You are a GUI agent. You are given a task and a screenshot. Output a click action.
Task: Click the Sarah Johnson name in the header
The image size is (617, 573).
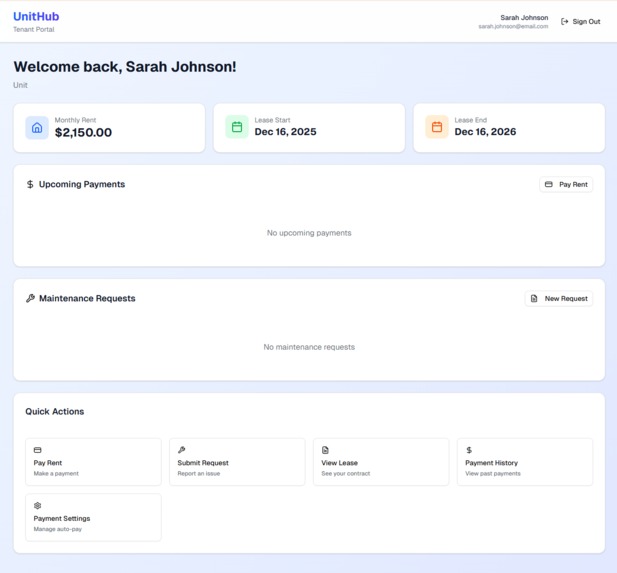(x=524, y=18)
